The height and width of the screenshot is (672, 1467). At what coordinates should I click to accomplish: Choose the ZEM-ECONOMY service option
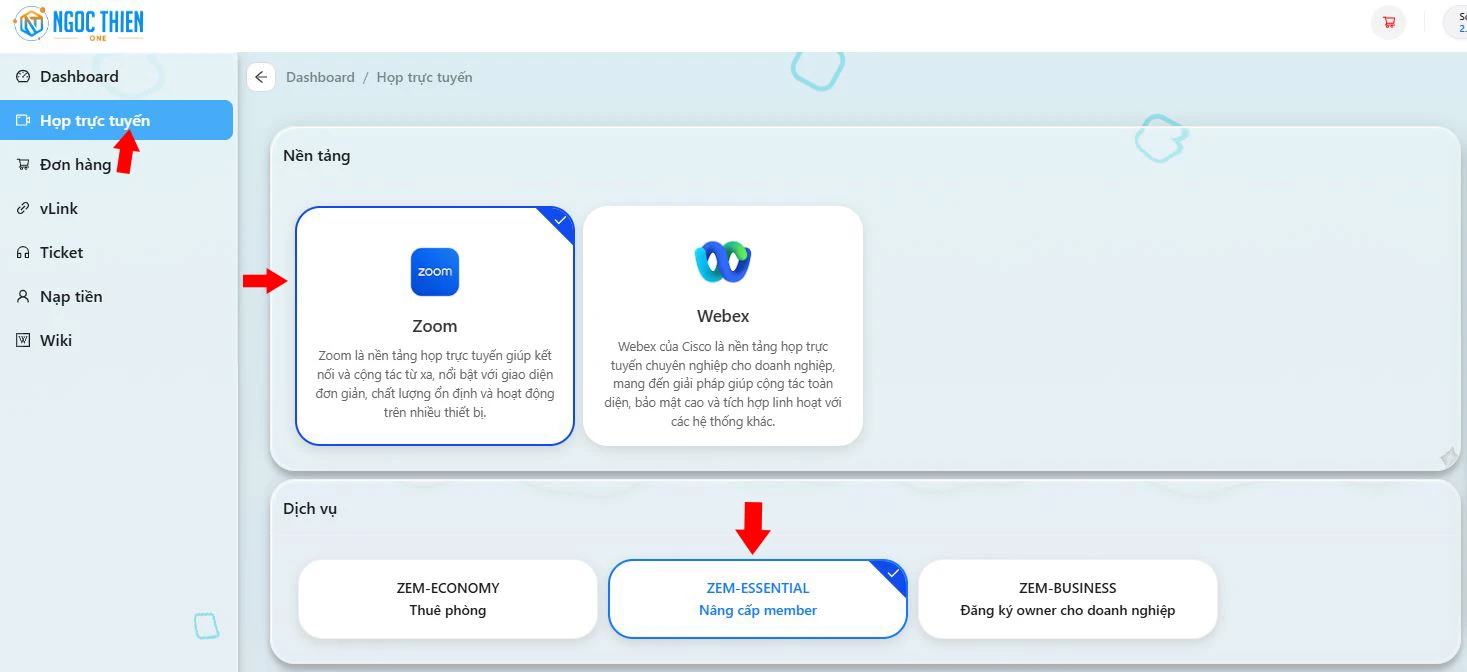click(447, 599)
